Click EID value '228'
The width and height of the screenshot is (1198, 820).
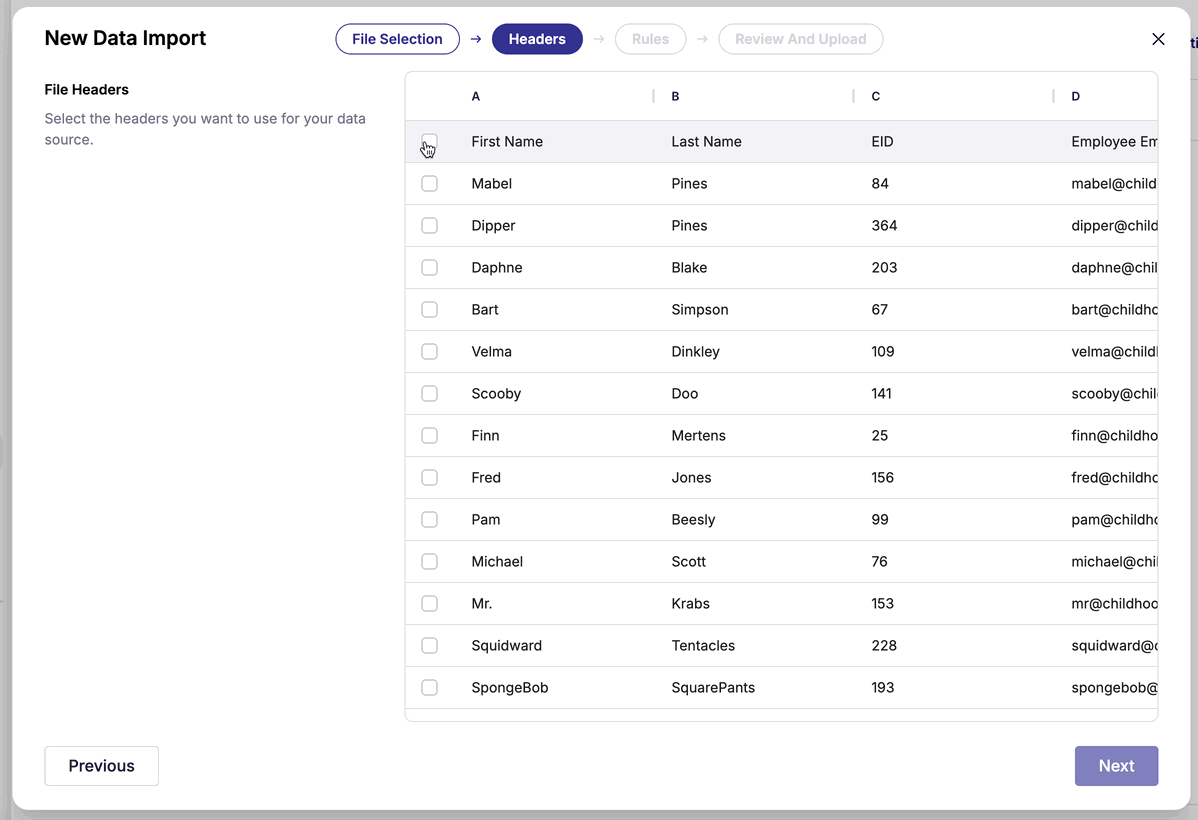click(885, 646)
